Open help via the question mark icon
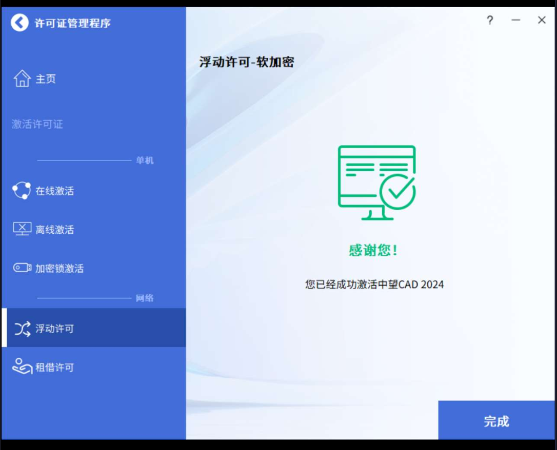Viewport: 557px width, 450px height. click(x=490, y=20)
